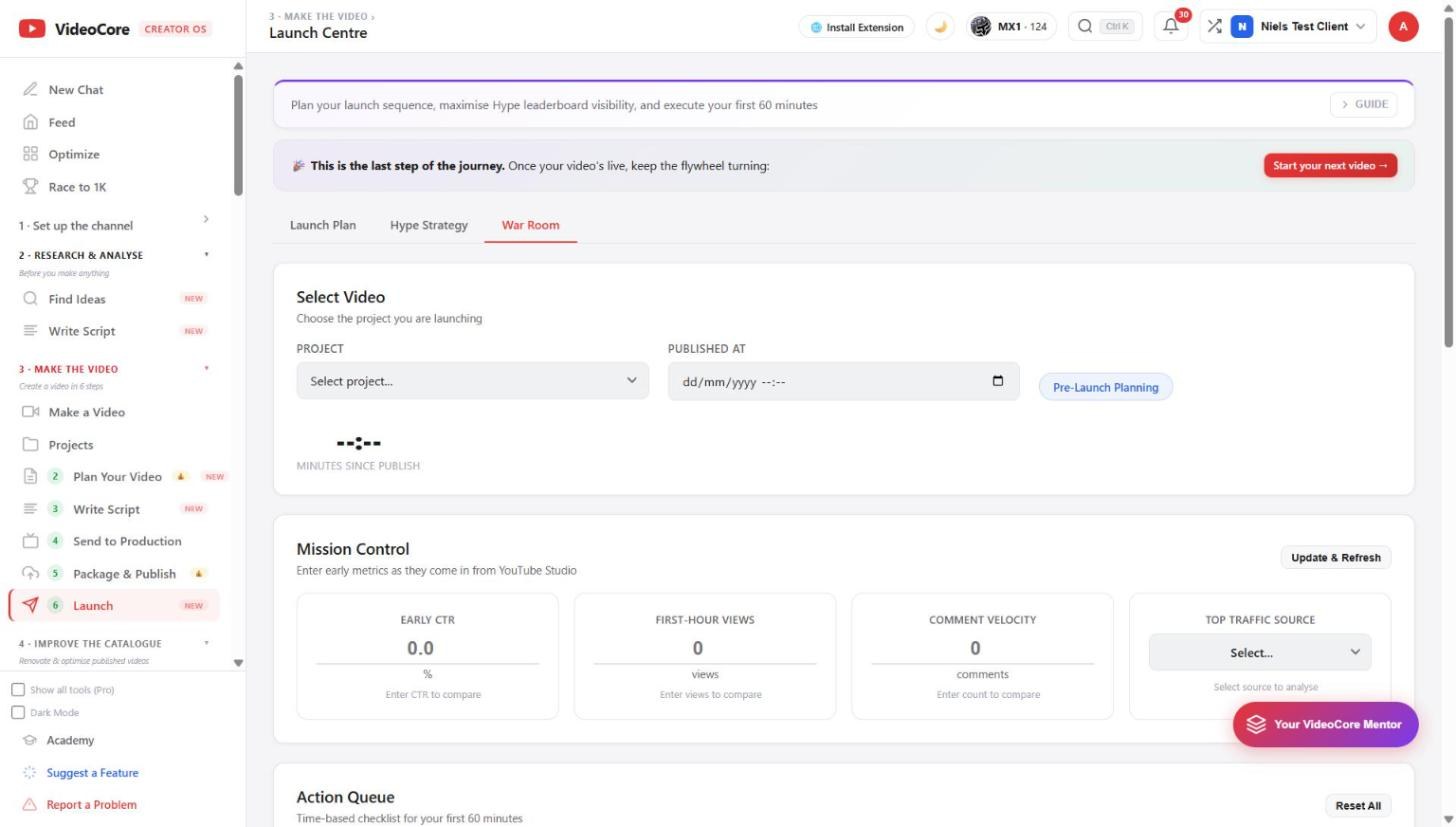Open the user avatar A

[x=1403, y=27]
